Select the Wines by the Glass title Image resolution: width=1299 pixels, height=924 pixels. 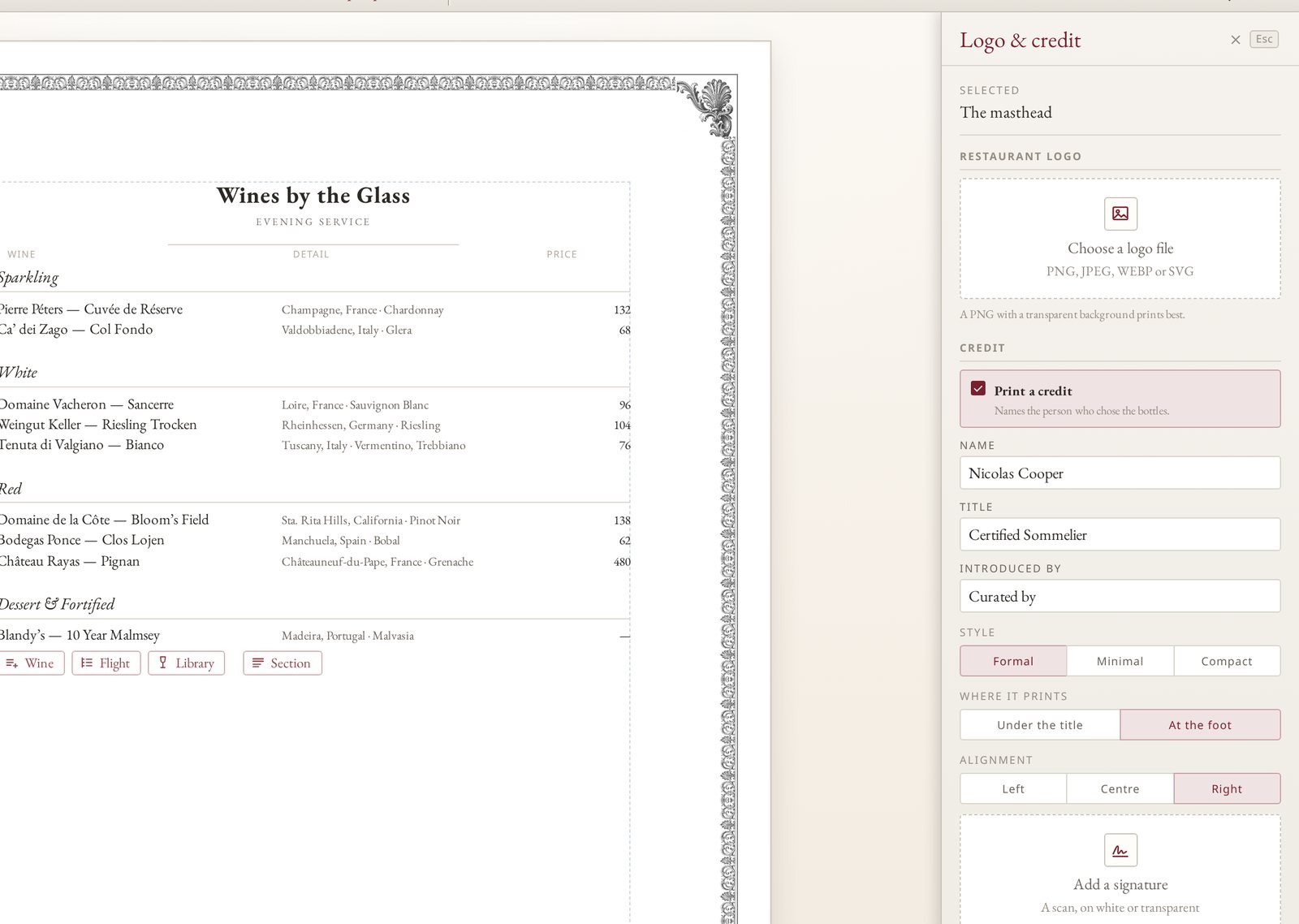click(313, 196)
